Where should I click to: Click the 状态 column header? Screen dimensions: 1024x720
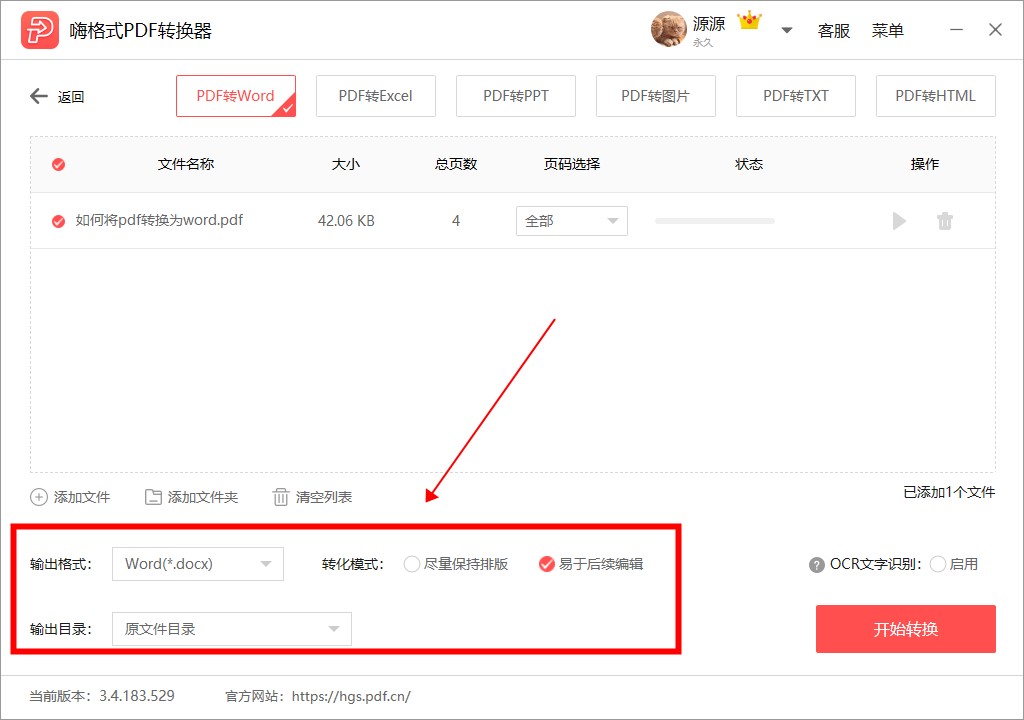tap(749, 164)
